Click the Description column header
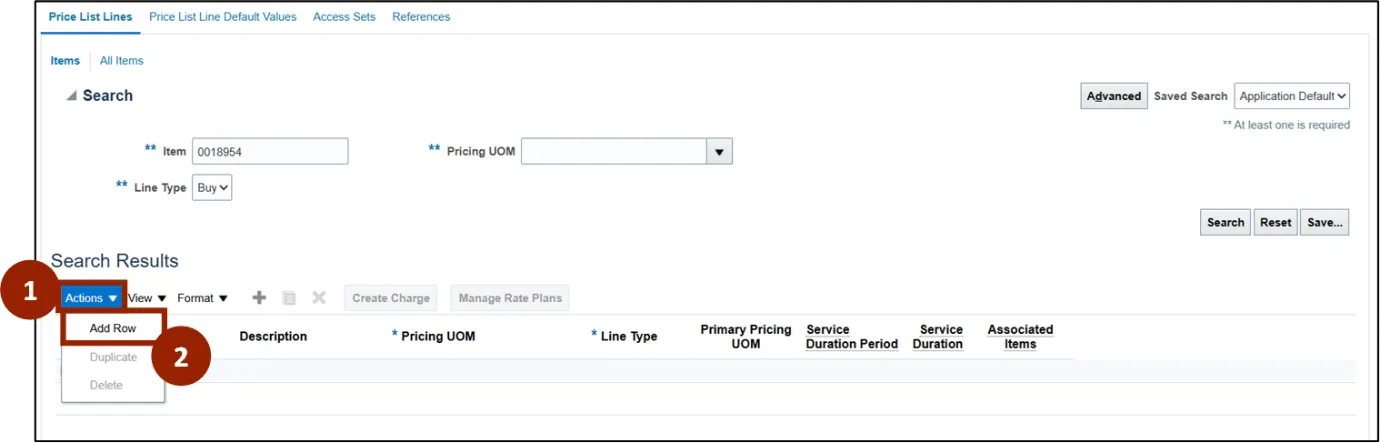1380x443 pixels. [x=273, y=336]
